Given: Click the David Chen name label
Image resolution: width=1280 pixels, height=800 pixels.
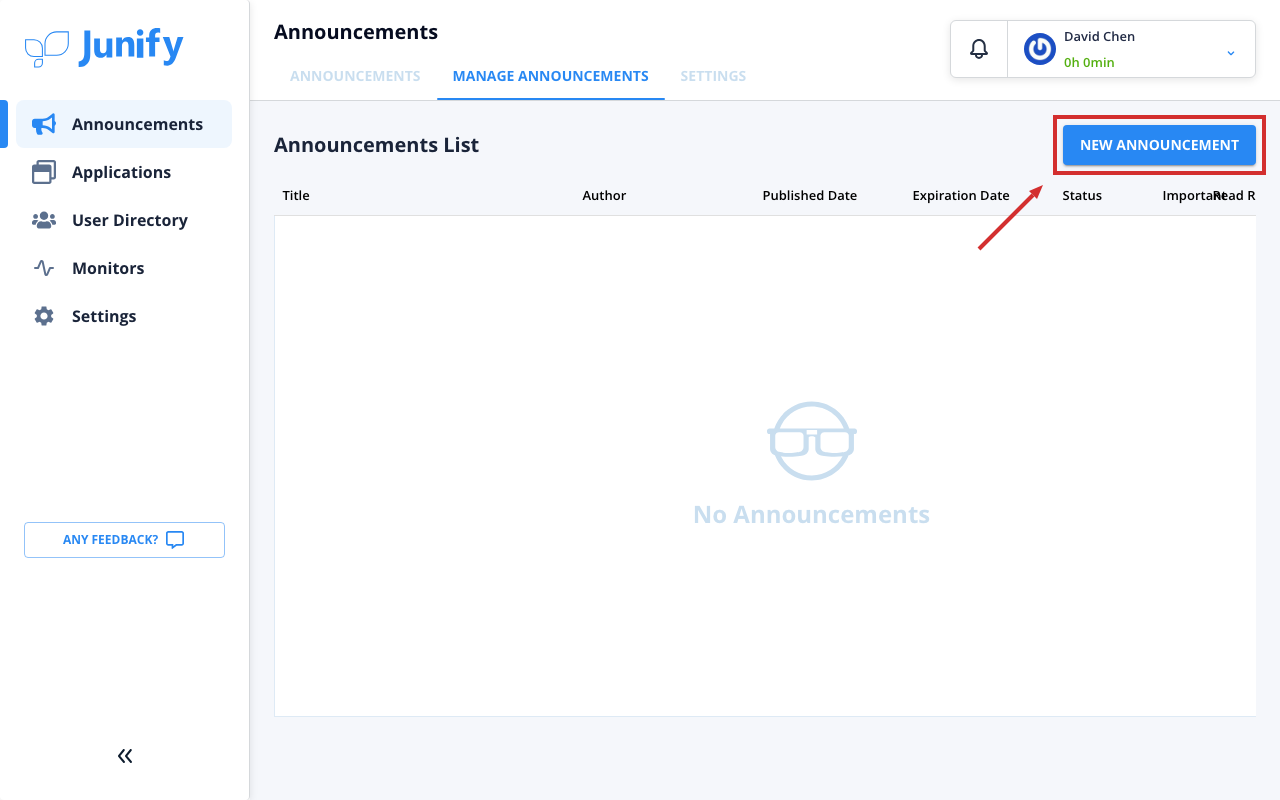Looking at the screenshot, I should (x=1099, y=36).
